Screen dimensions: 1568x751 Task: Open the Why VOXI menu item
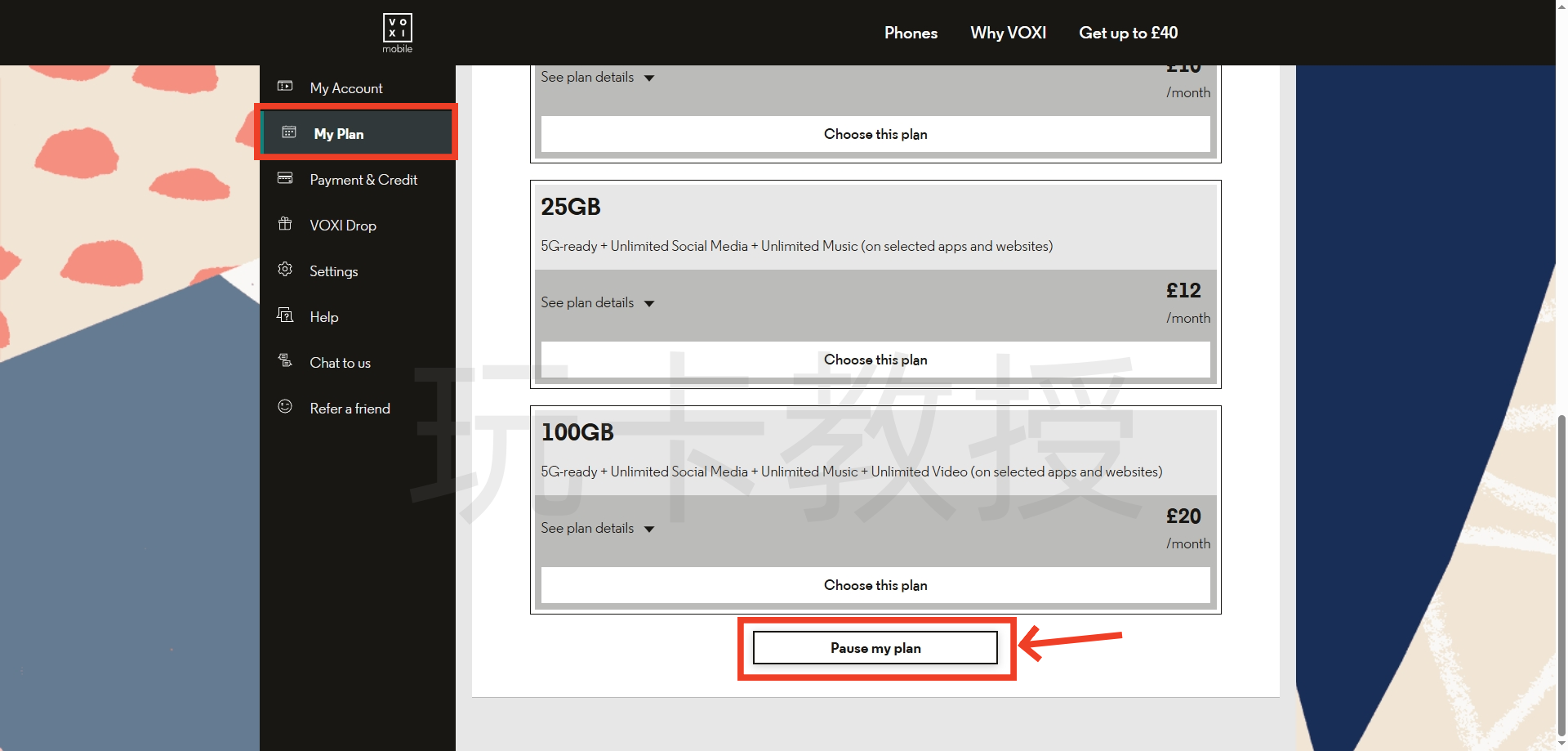tap(1008, 33)
